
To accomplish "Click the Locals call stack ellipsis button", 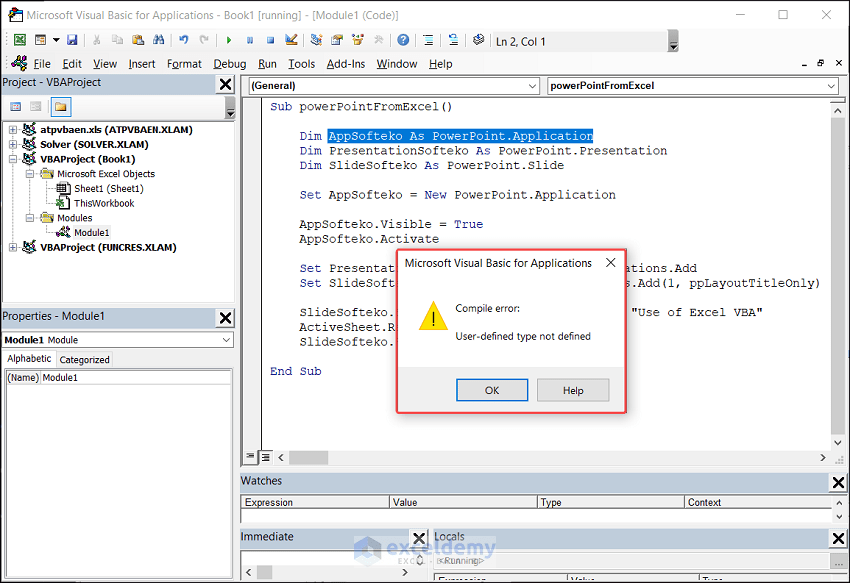I will click(838, 561).
